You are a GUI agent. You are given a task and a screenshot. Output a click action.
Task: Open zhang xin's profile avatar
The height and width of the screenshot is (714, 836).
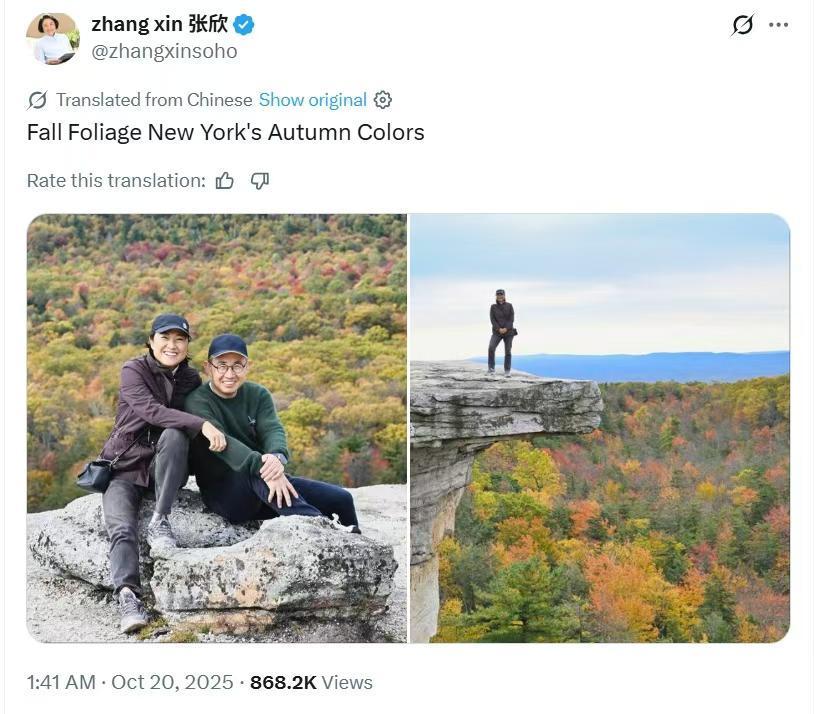click(x=53, y=39)
